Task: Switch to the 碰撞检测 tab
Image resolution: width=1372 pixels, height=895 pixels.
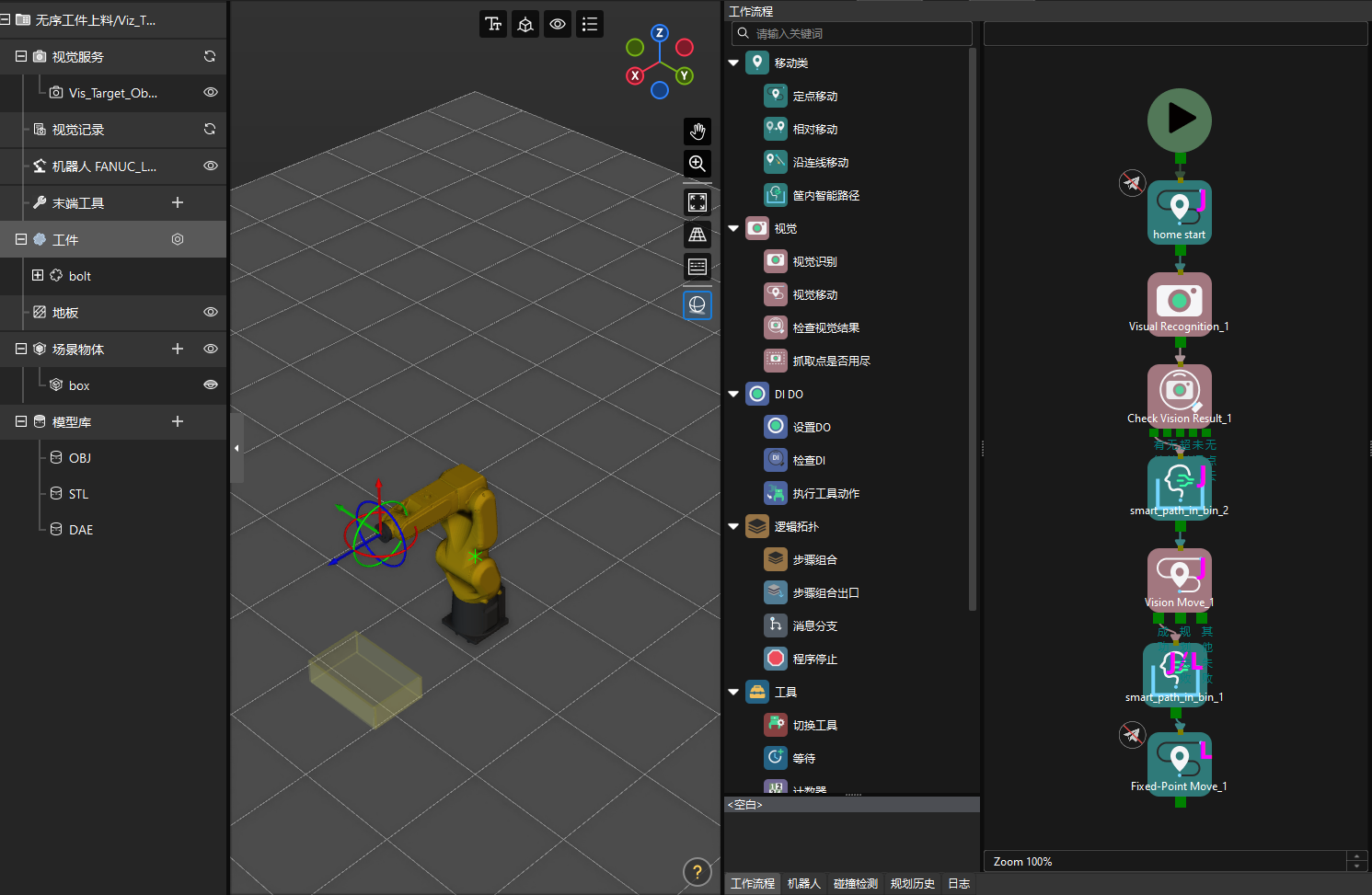Action: coord(855,883)
